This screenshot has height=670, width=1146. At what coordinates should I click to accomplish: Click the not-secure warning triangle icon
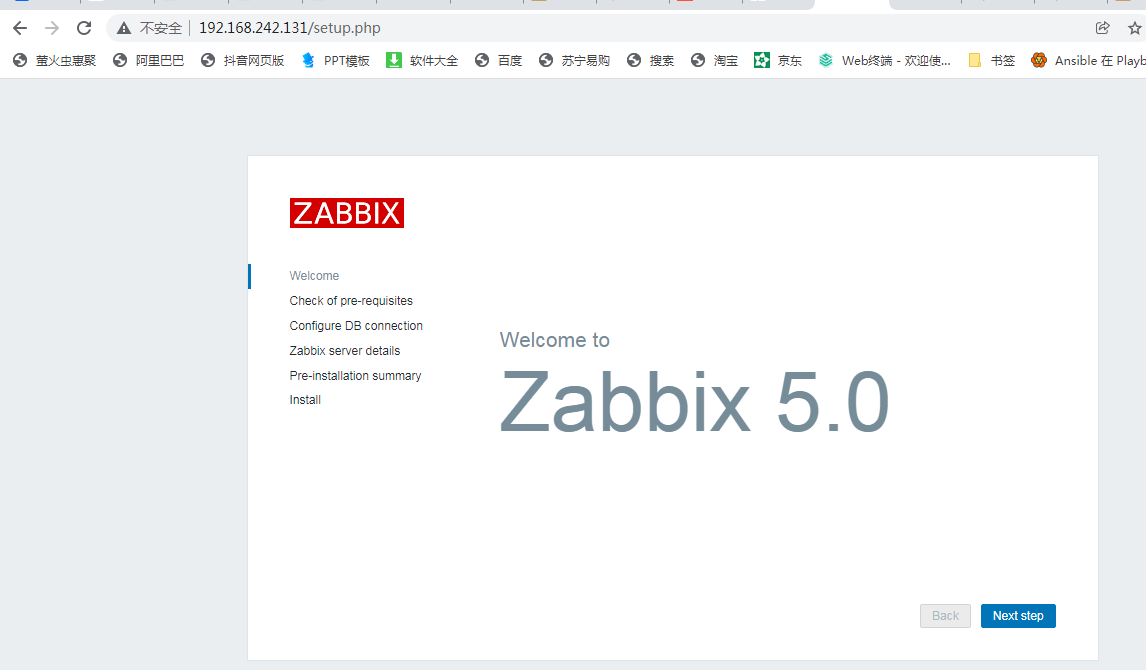pyautogui.click(x=124, y=28)
